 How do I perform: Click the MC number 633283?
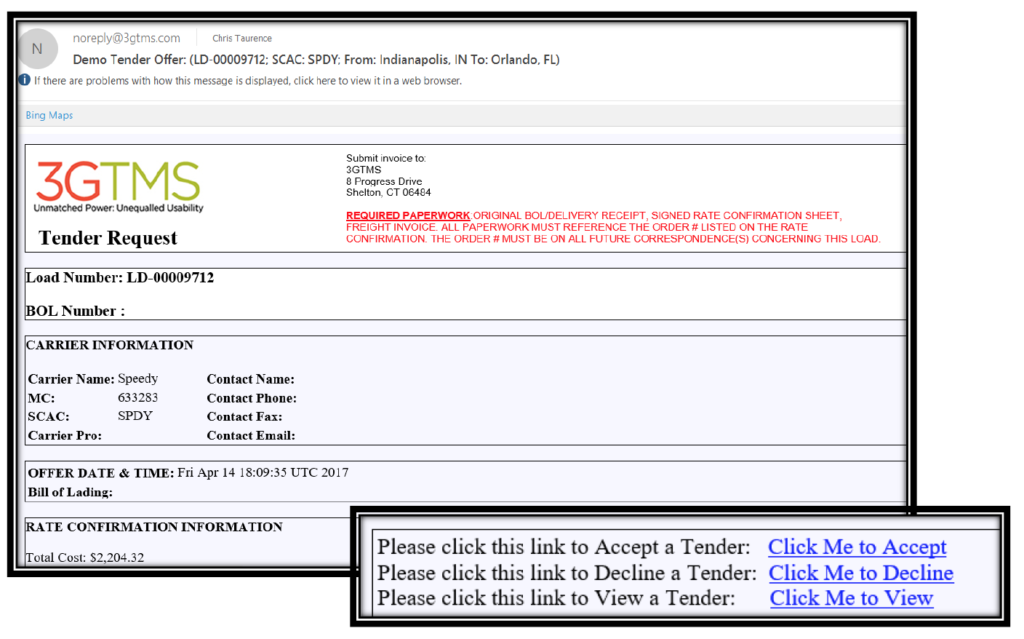[x=138, y=398]
